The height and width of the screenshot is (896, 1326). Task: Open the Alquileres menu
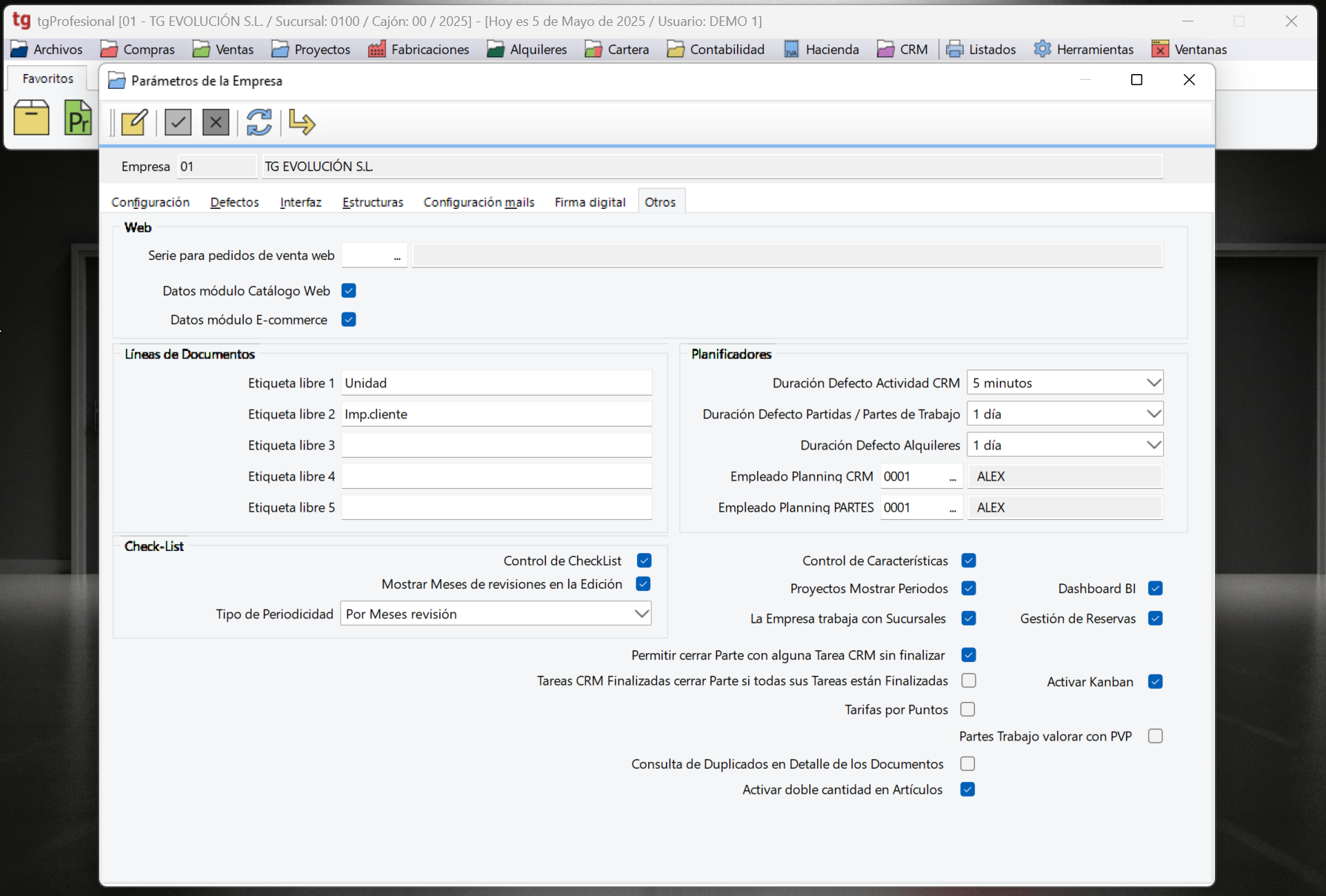coord(527,50)
